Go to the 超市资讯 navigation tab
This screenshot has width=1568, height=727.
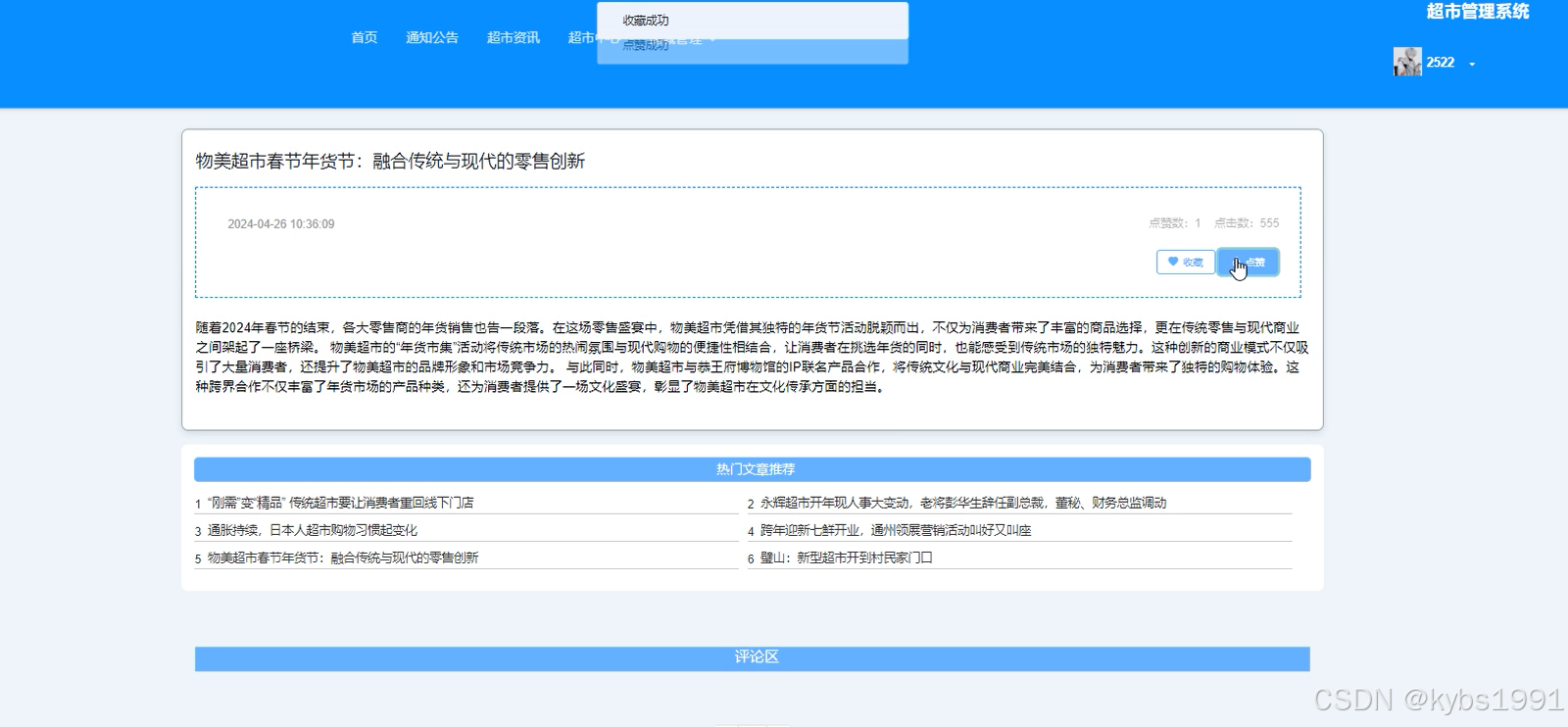click(x=514, y=37)
